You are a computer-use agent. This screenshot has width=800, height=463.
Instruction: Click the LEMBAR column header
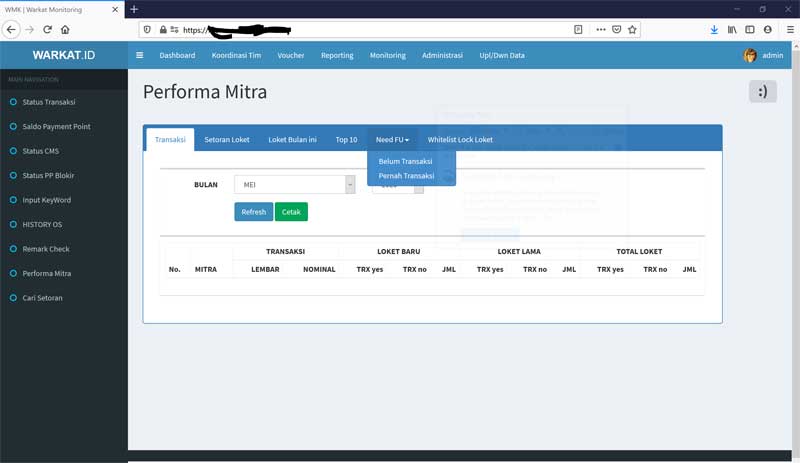coord(265,269)
